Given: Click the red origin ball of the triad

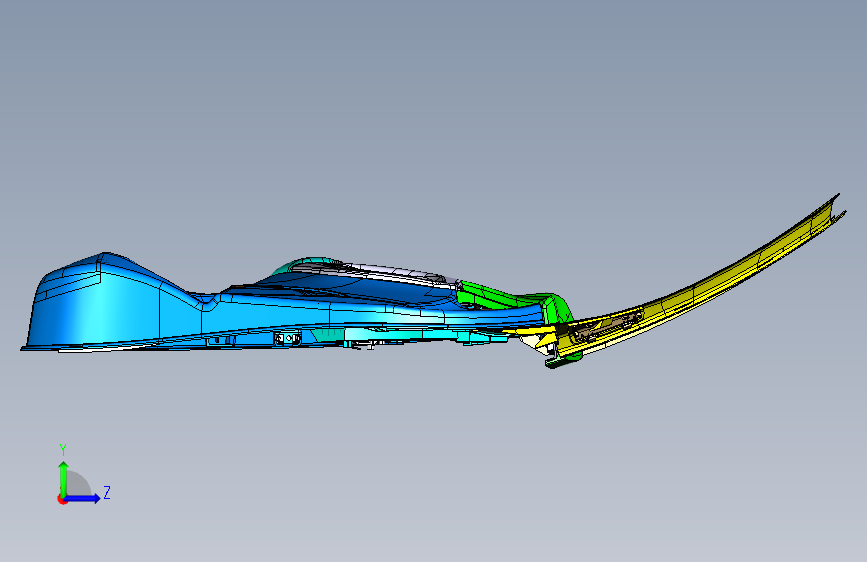Looking at the screenshot, I should 61,499.
